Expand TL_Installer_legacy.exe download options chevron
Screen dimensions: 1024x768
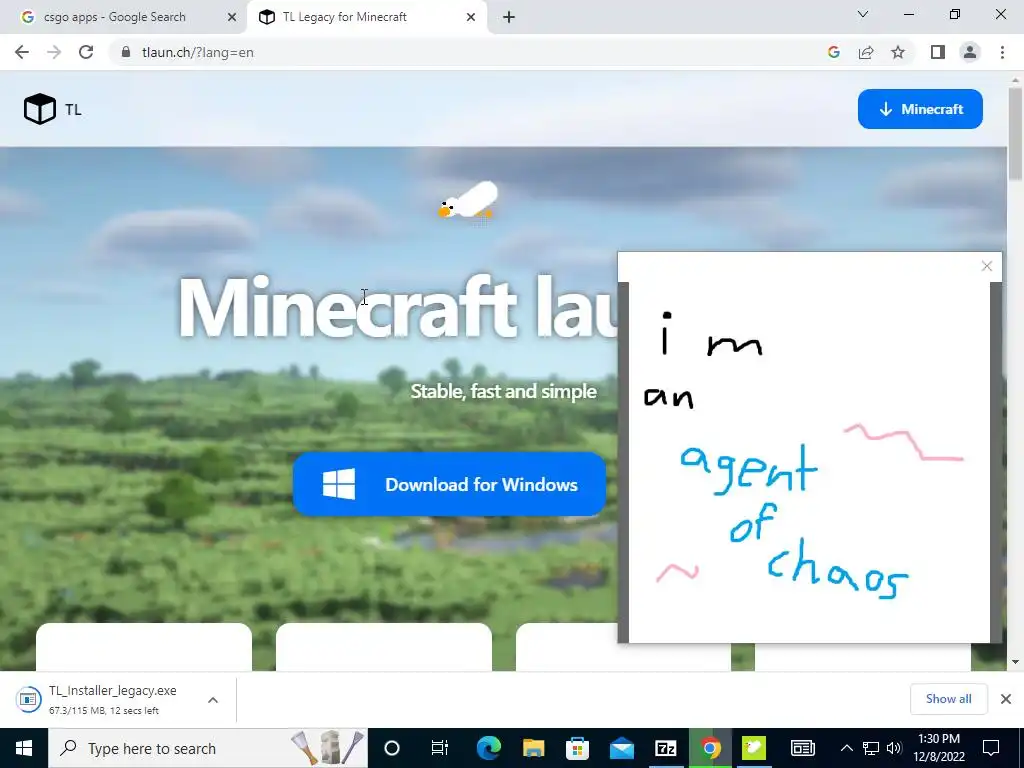pos(213,699)
